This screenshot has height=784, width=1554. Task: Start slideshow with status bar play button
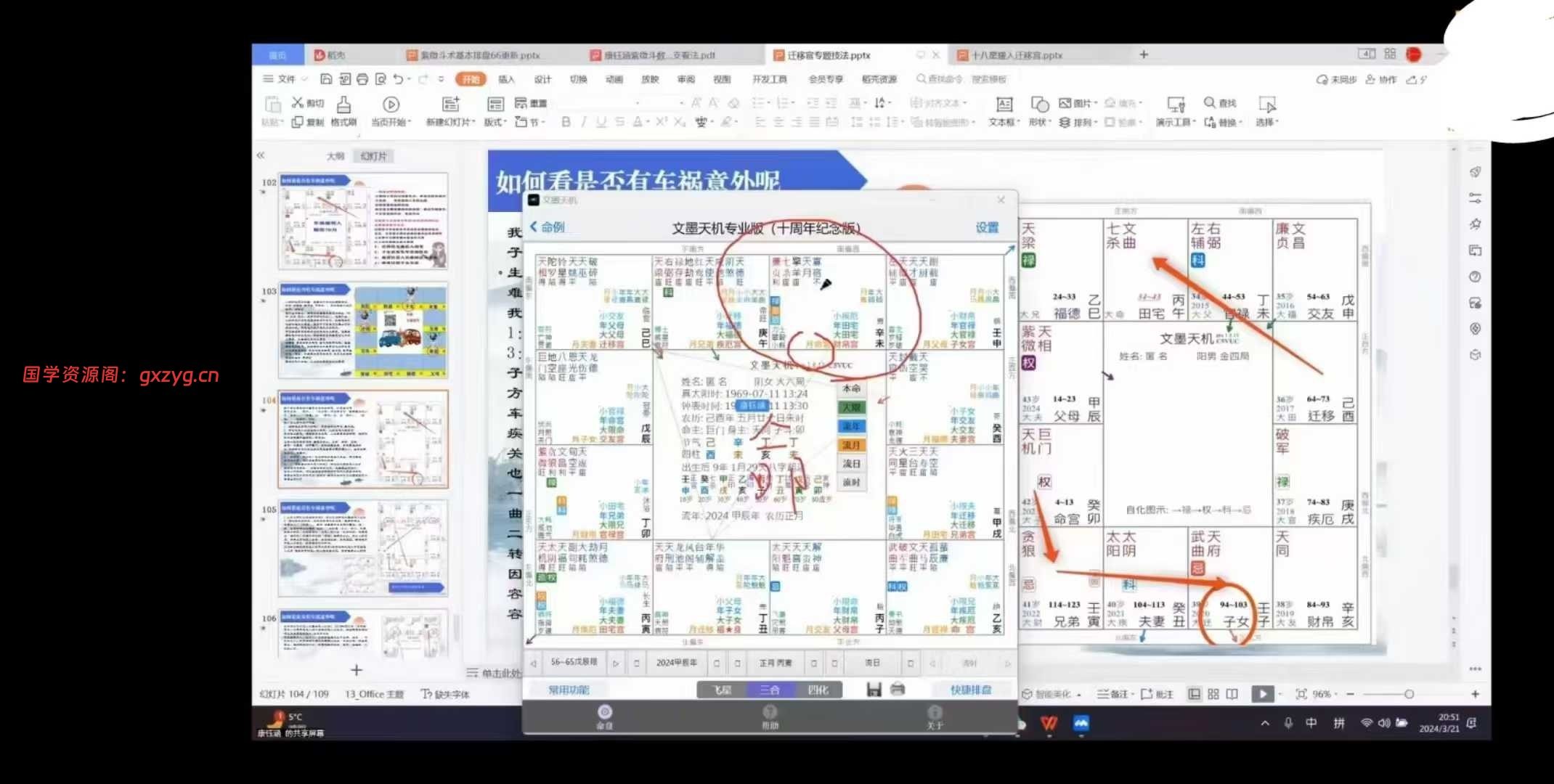pyautogui.click(x=1263, y=694)
